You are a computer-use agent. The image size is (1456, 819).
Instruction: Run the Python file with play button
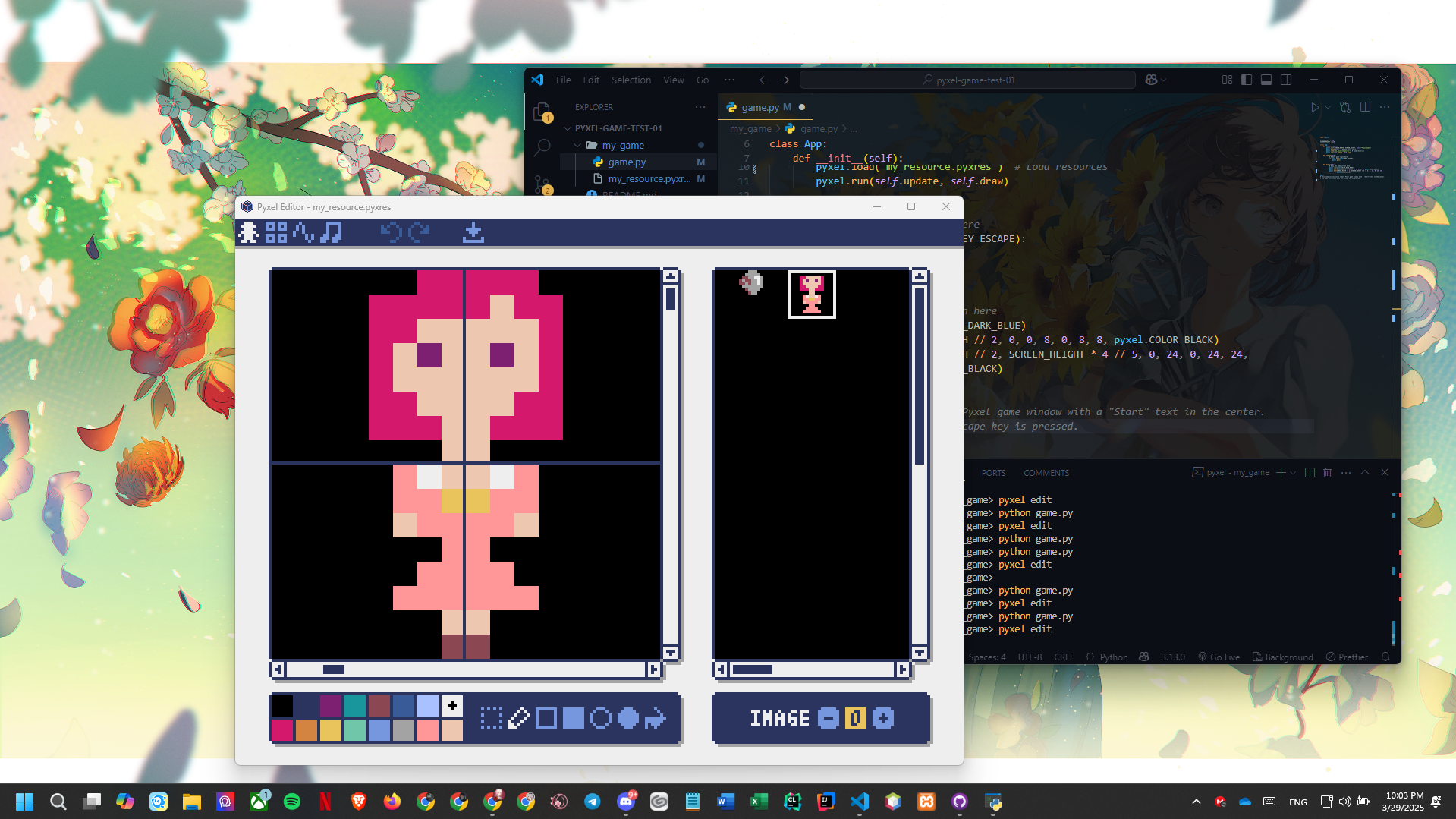[1315, 107]
